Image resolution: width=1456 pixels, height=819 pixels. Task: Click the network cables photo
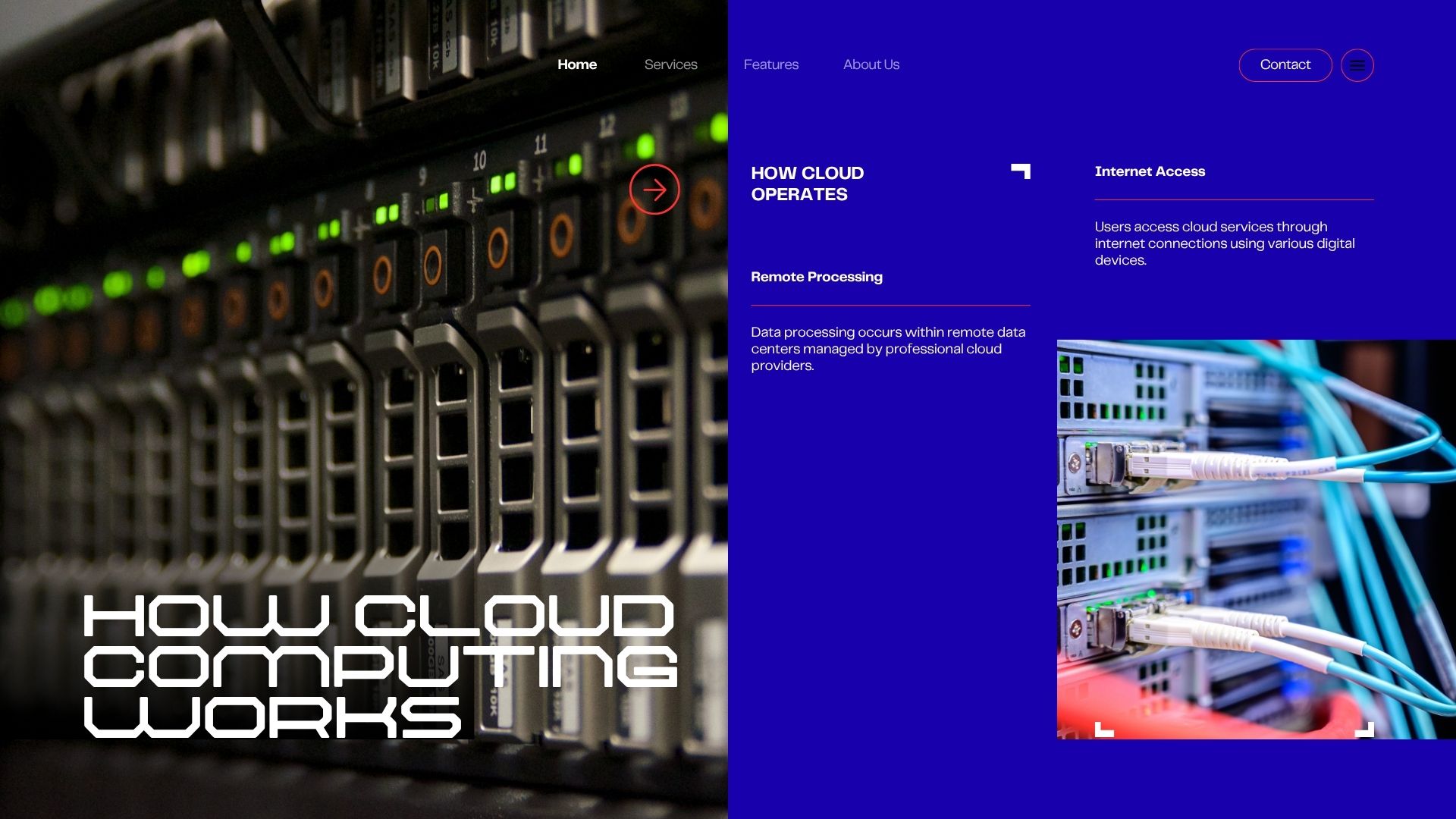[1257, 539]
